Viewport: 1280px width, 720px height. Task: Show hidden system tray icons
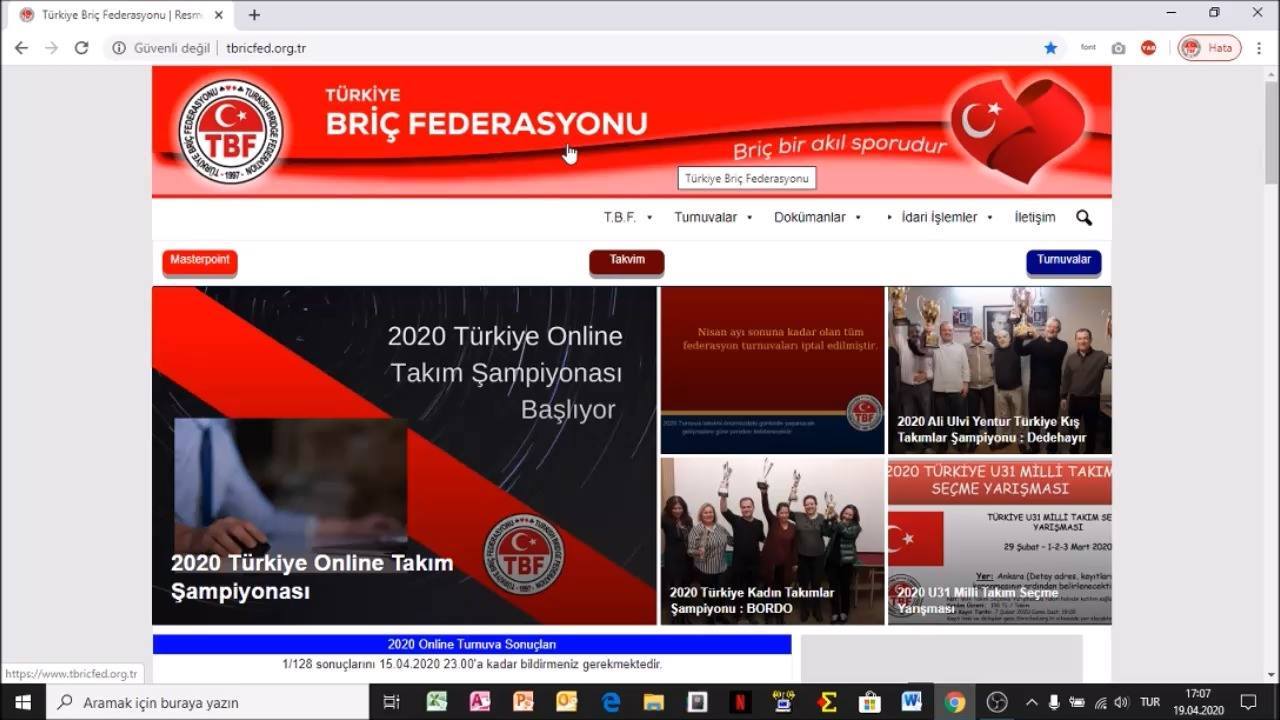[1031, 702]
